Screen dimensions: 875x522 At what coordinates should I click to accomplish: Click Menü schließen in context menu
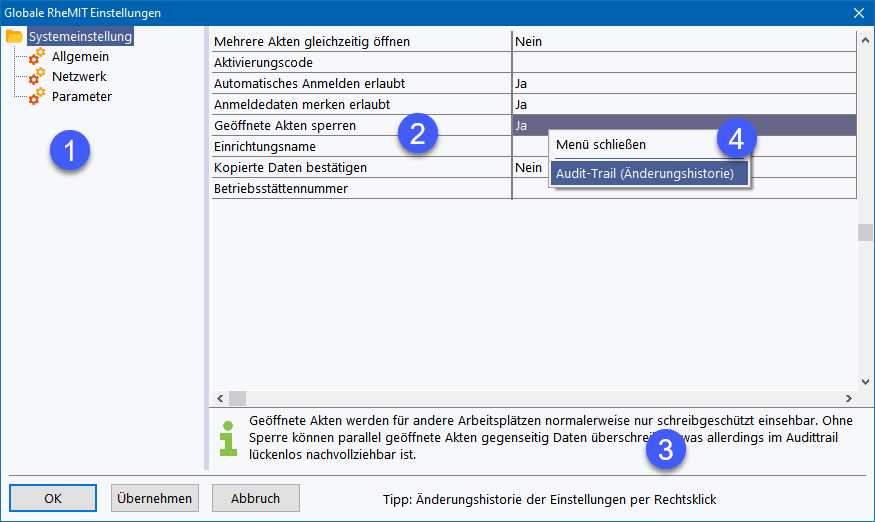pos(600,145)
